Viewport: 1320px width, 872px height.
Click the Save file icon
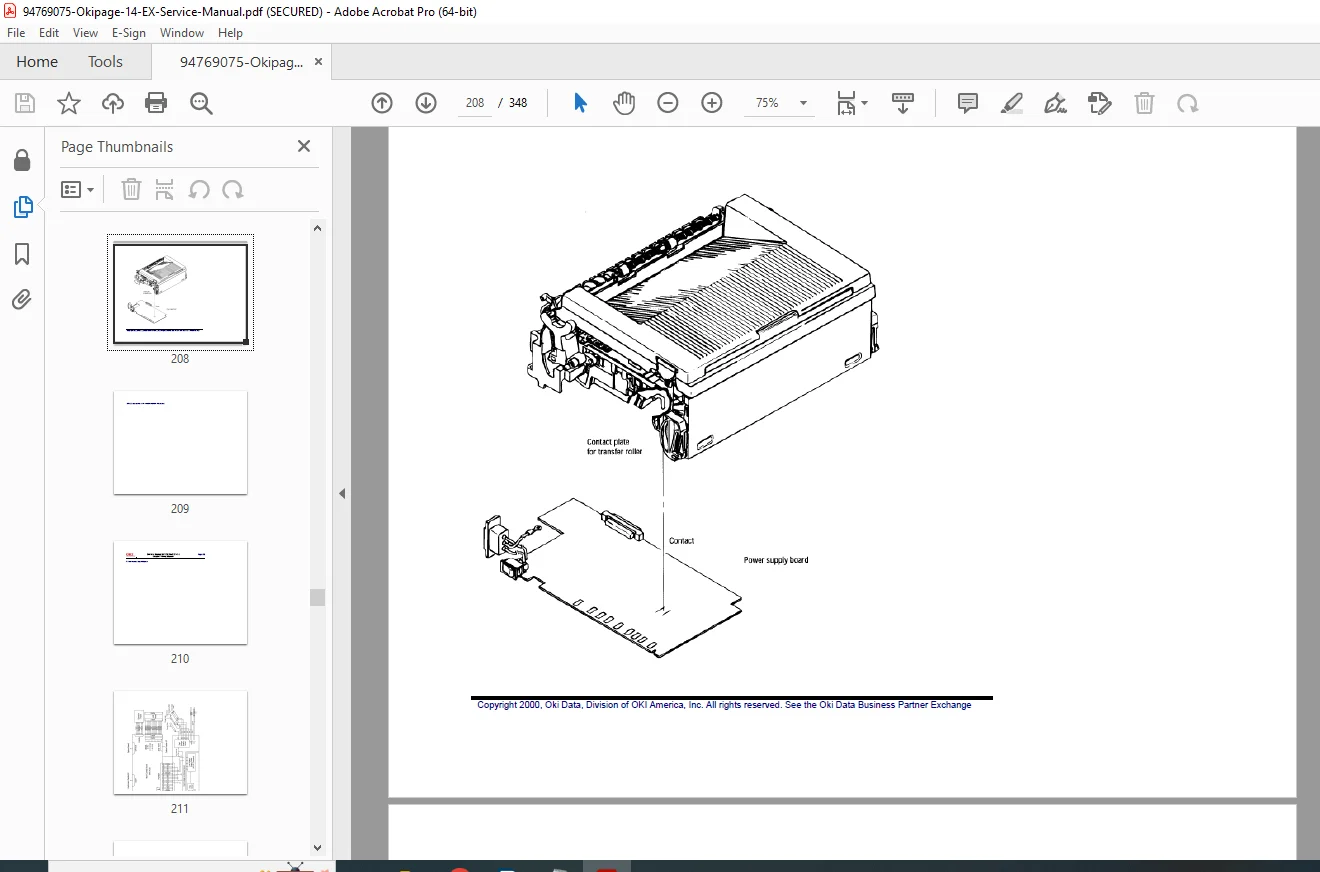(25, 103)
